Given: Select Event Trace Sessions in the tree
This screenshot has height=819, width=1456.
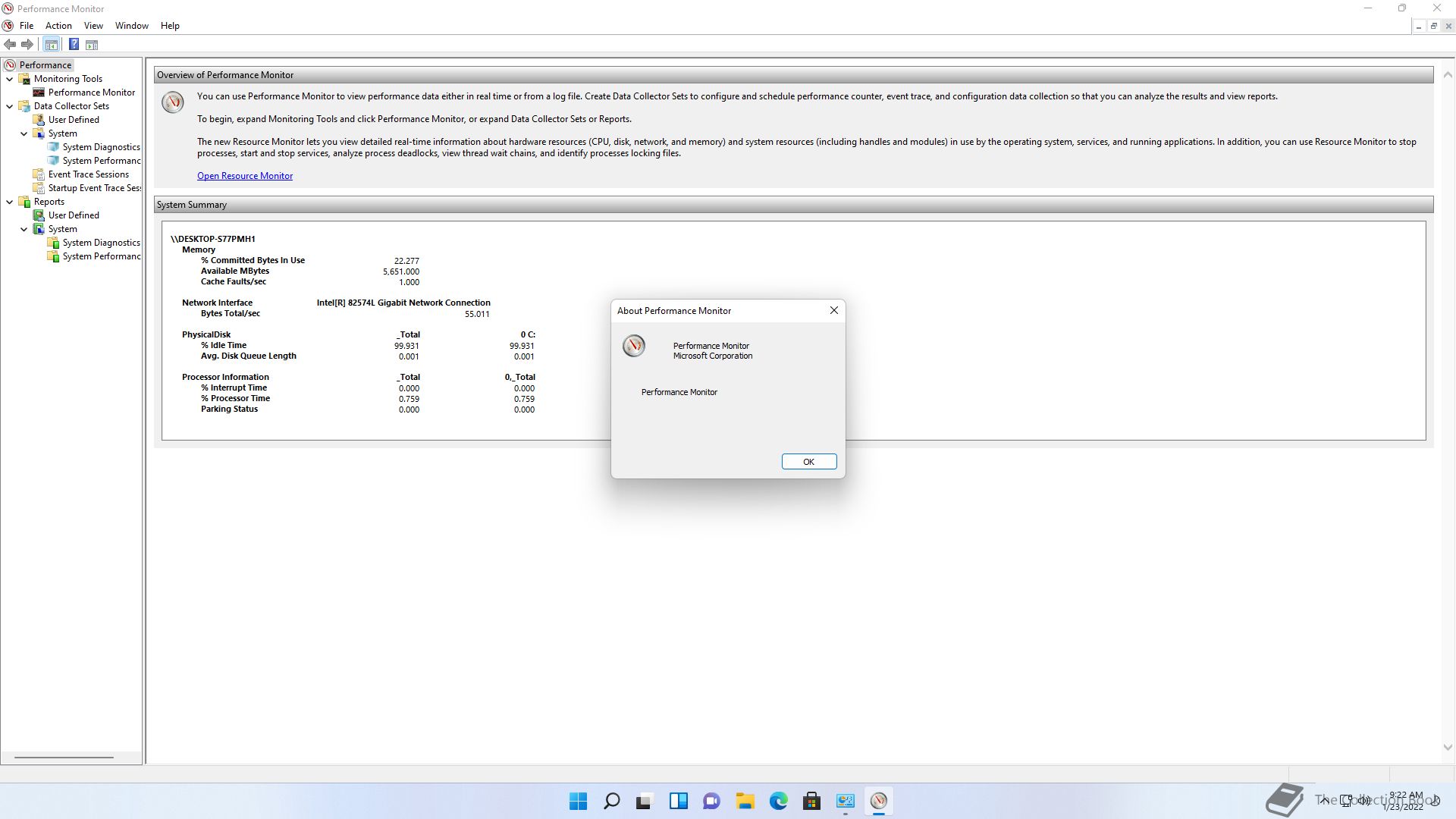Looking at the screenshot, I should click(x=88, y=174).
